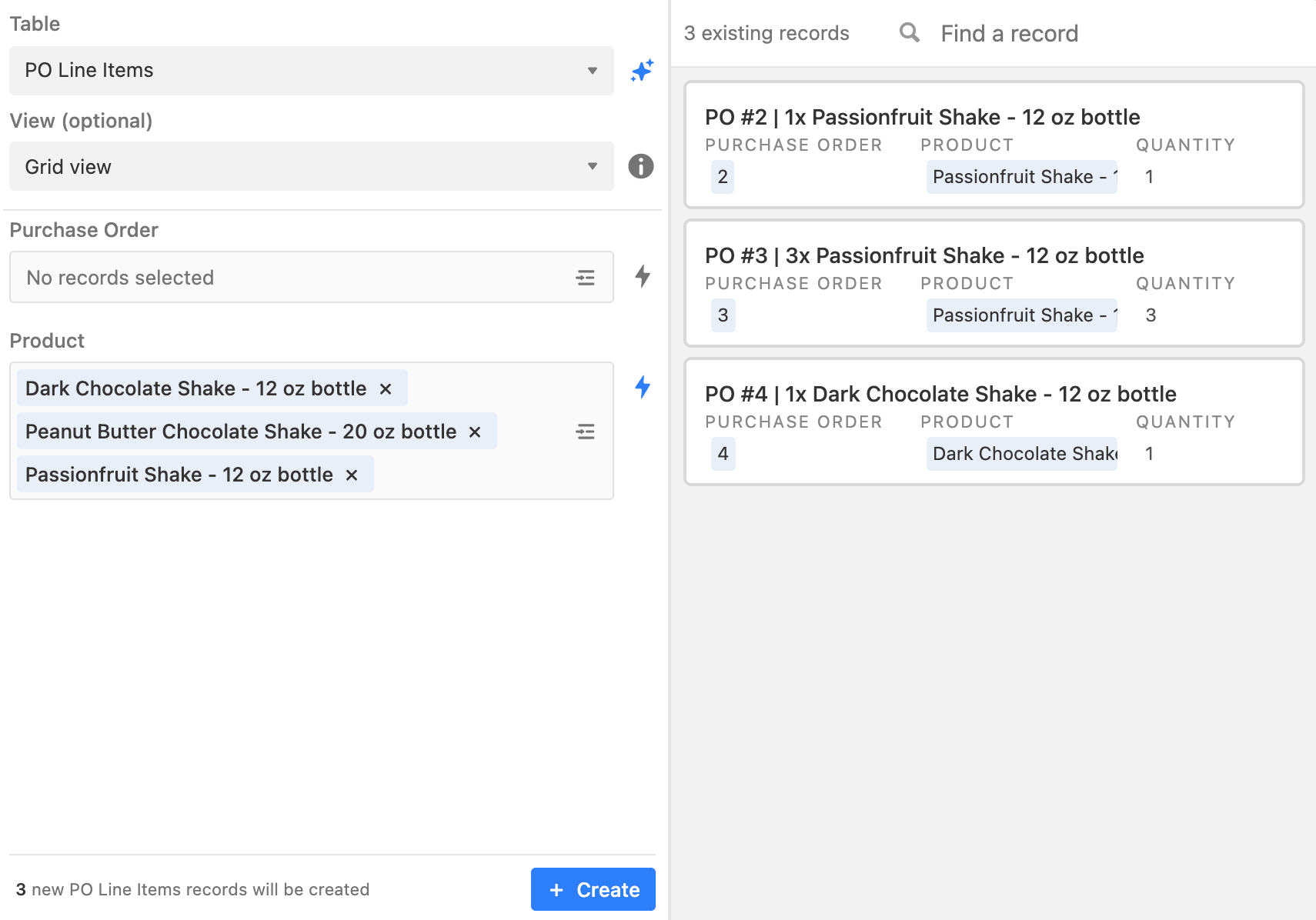
Task: Click Dark Chocolate Shake product chip in PO #4
Action: coord(1021,454)
